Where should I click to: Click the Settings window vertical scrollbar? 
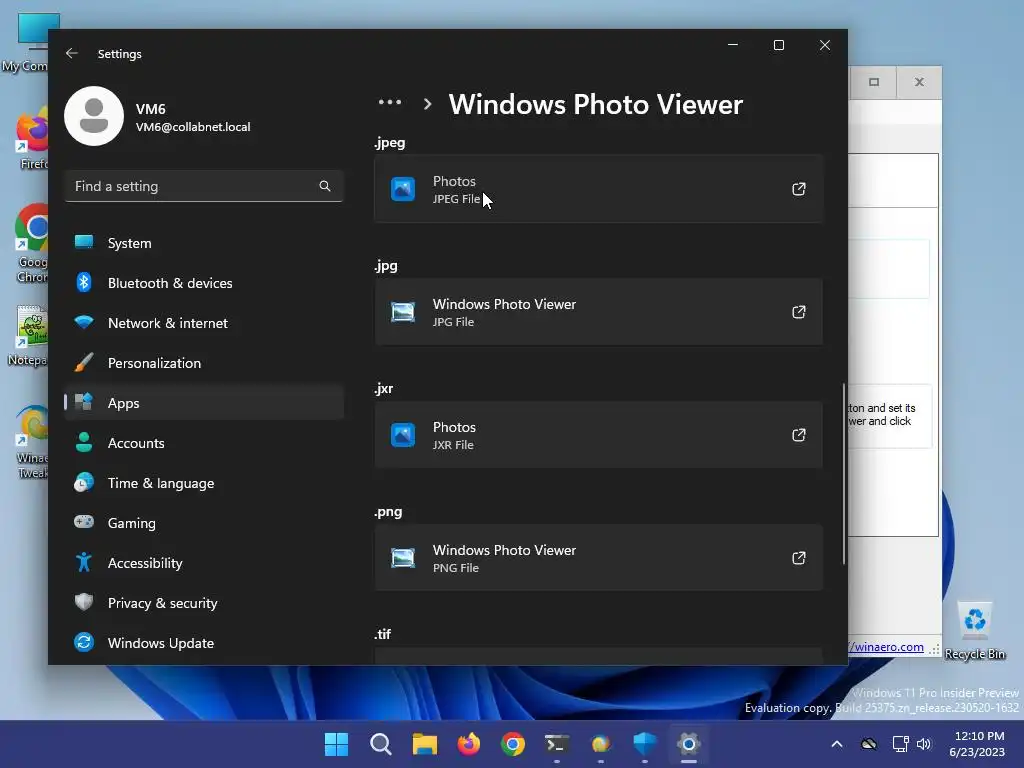tap(844, 473)
